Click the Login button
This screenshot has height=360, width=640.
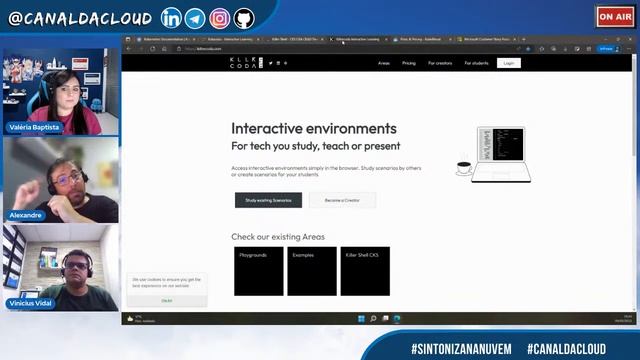(x=509, y=63)
